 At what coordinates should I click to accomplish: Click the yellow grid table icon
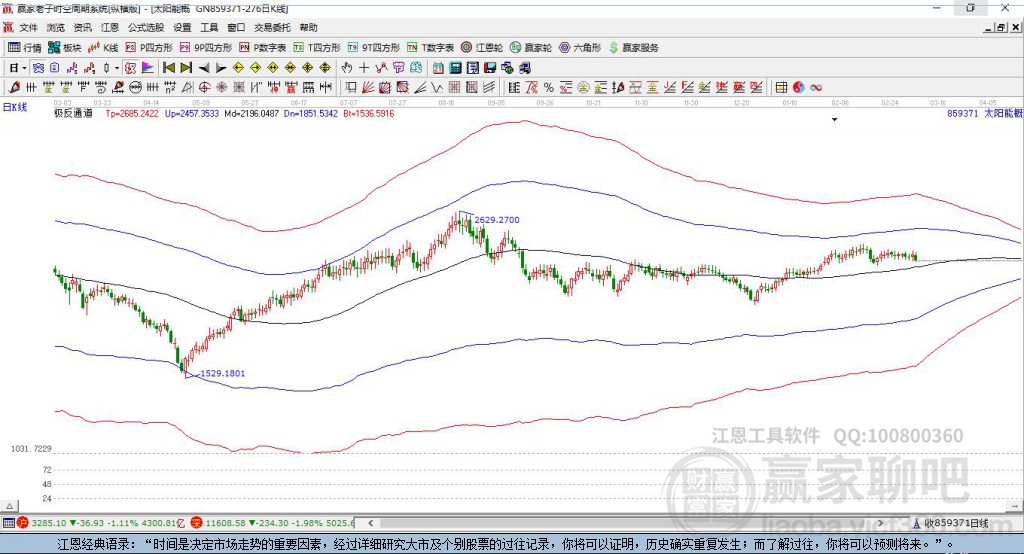(781, 88)
